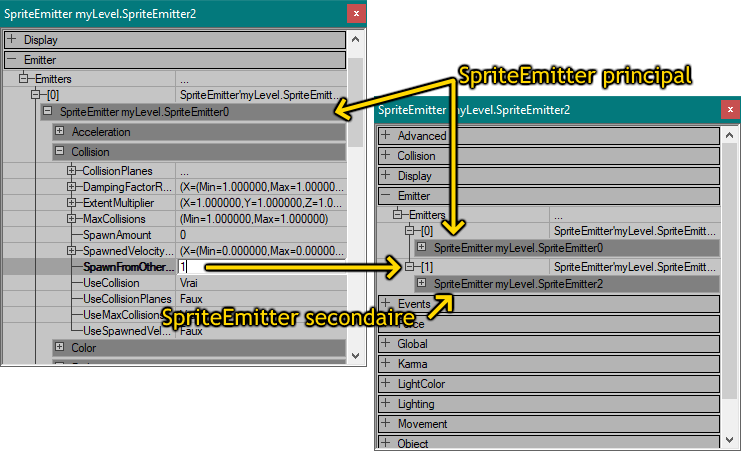Collapse the Collision section in left window
The width and height of the screenshot is (741, 451).
60,151
